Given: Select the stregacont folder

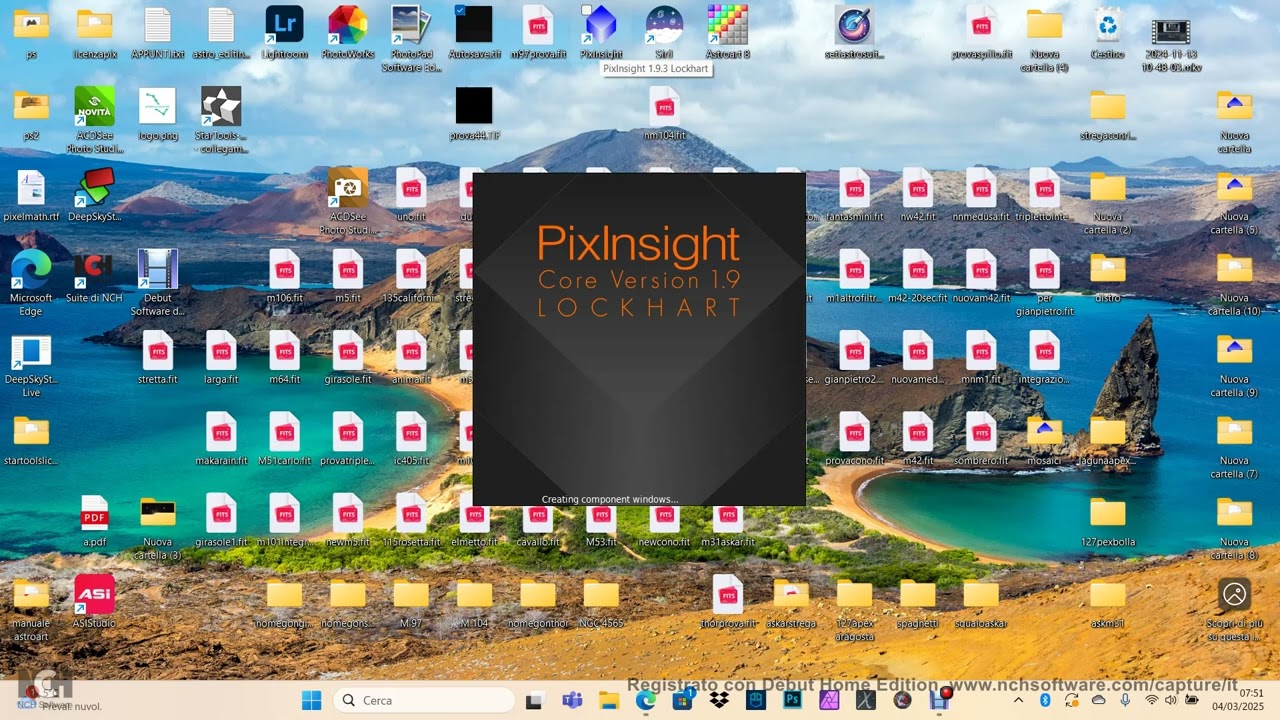Looking at the screenshot, I should [x=1107, y=105].
